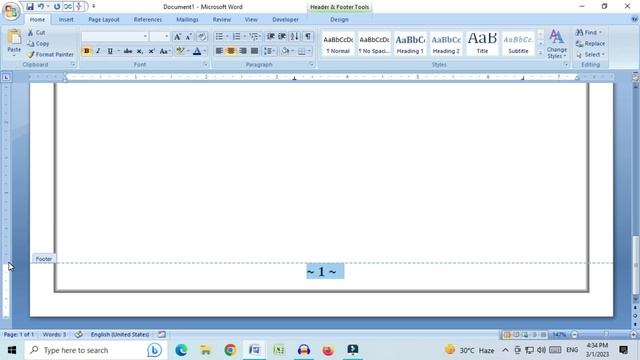Launch Google Chrome from the taskbar
Image resolution: width=640 pixels, height=360 pixels.
pos(230,350)
